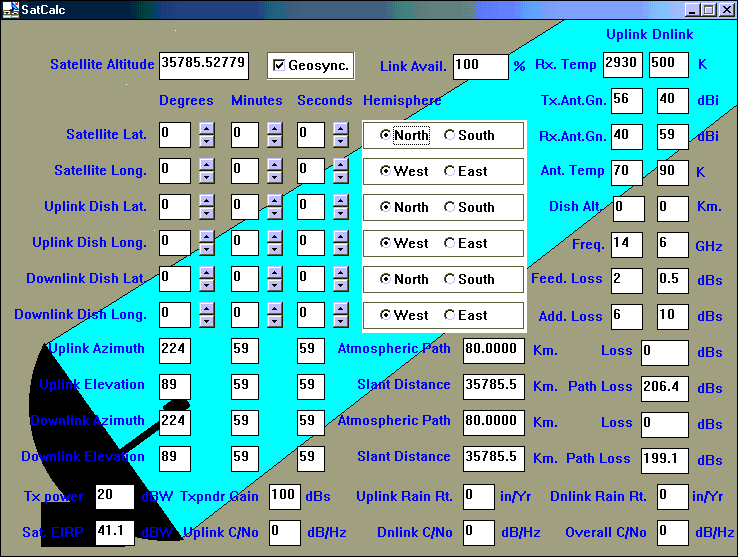
Task: Decrease Satellite Lat. degrees with down arrow
Action: click(x=207, y=141)
